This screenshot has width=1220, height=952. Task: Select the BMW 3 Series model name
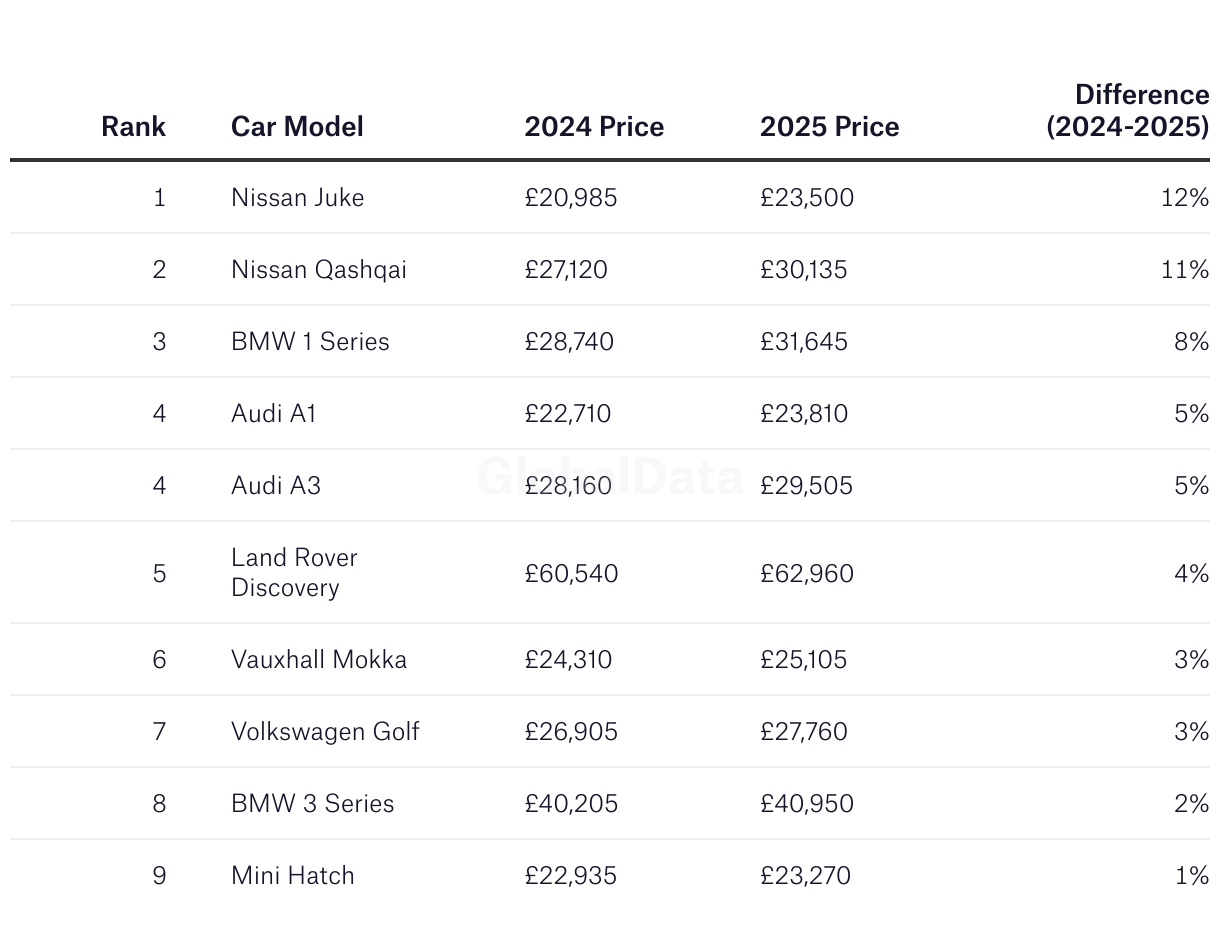(312, 804)
